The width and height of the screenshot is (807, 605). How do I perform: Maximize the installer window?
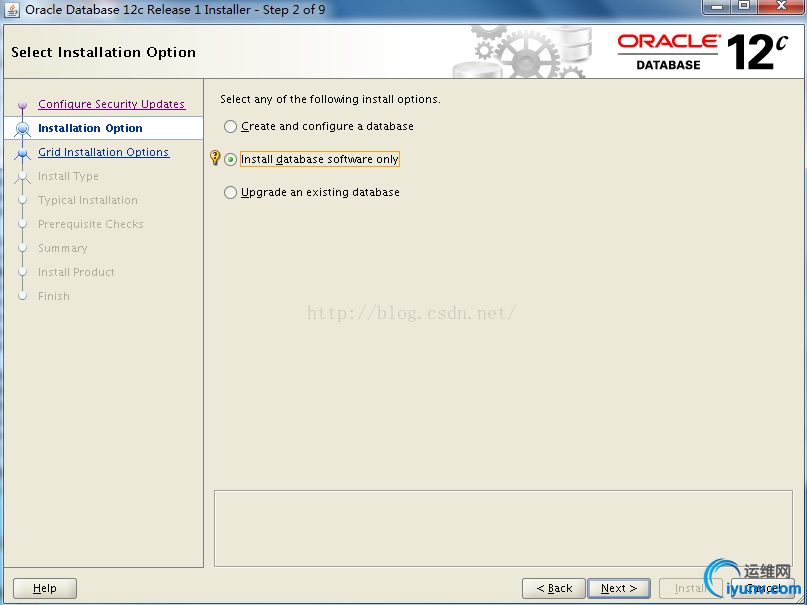(744, 7)
